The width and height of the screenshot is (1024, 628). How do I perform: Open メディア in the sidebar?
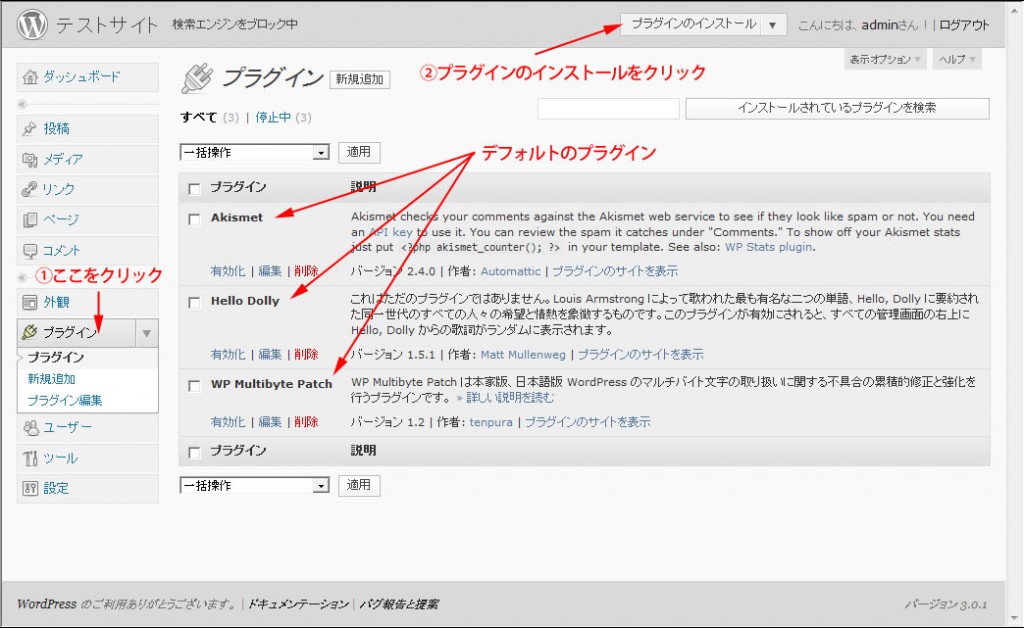pos(63,159)
